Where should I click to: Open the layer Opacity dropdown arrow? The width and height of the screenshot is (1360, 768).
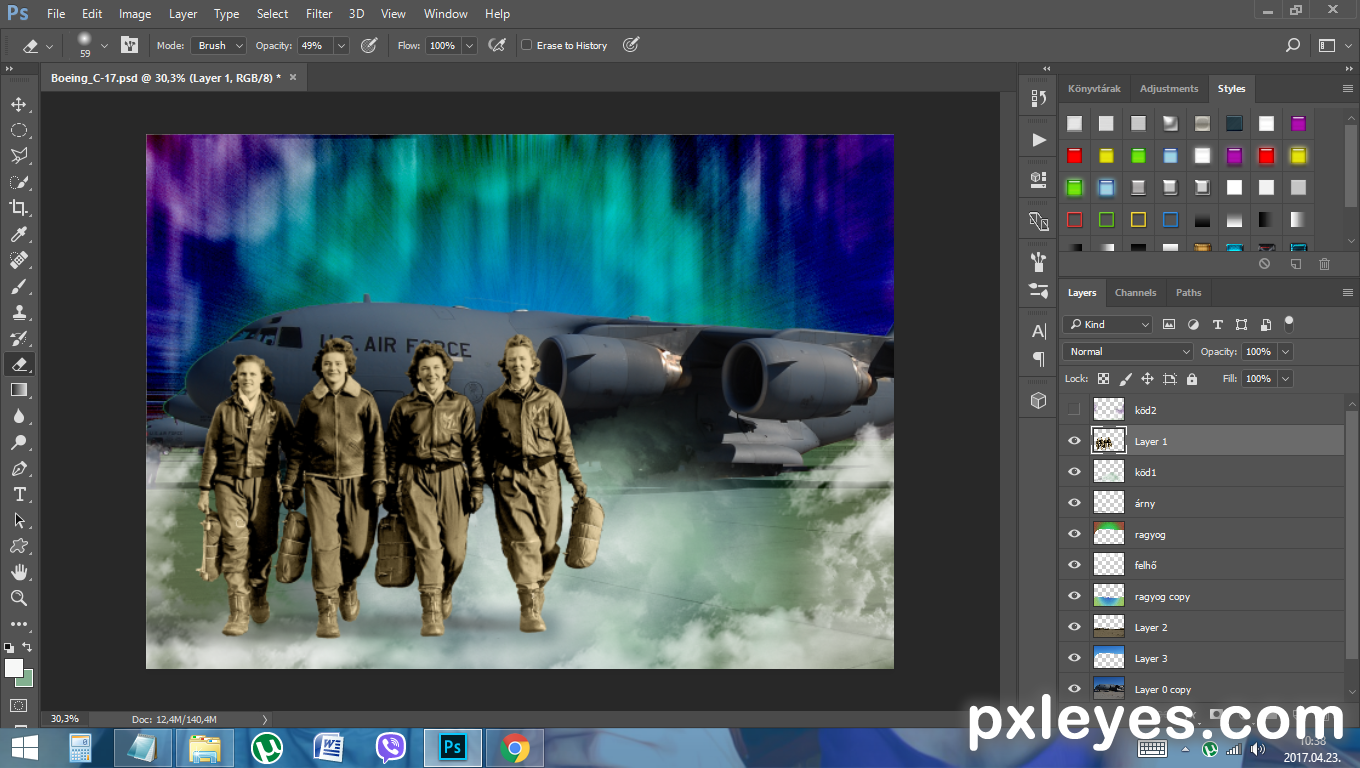[1285, 352]
